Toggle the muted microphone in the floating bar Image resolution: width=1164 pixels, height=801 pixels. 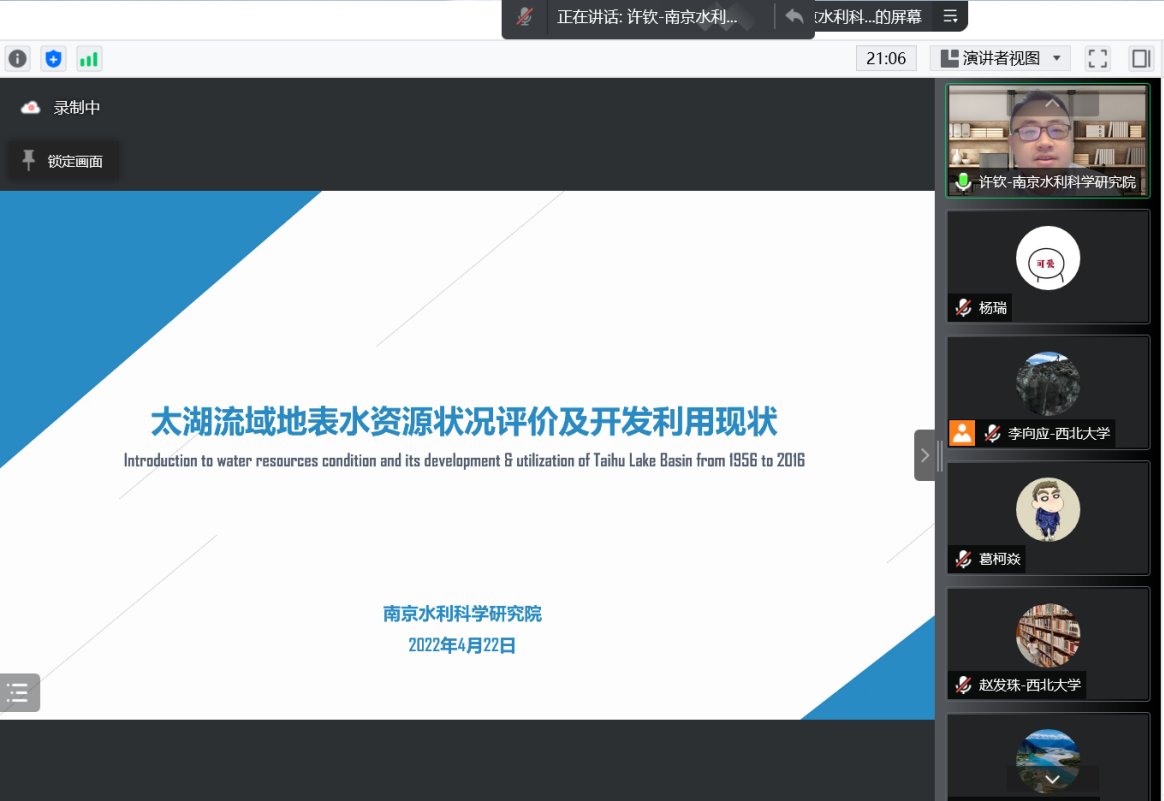[525, 17]
